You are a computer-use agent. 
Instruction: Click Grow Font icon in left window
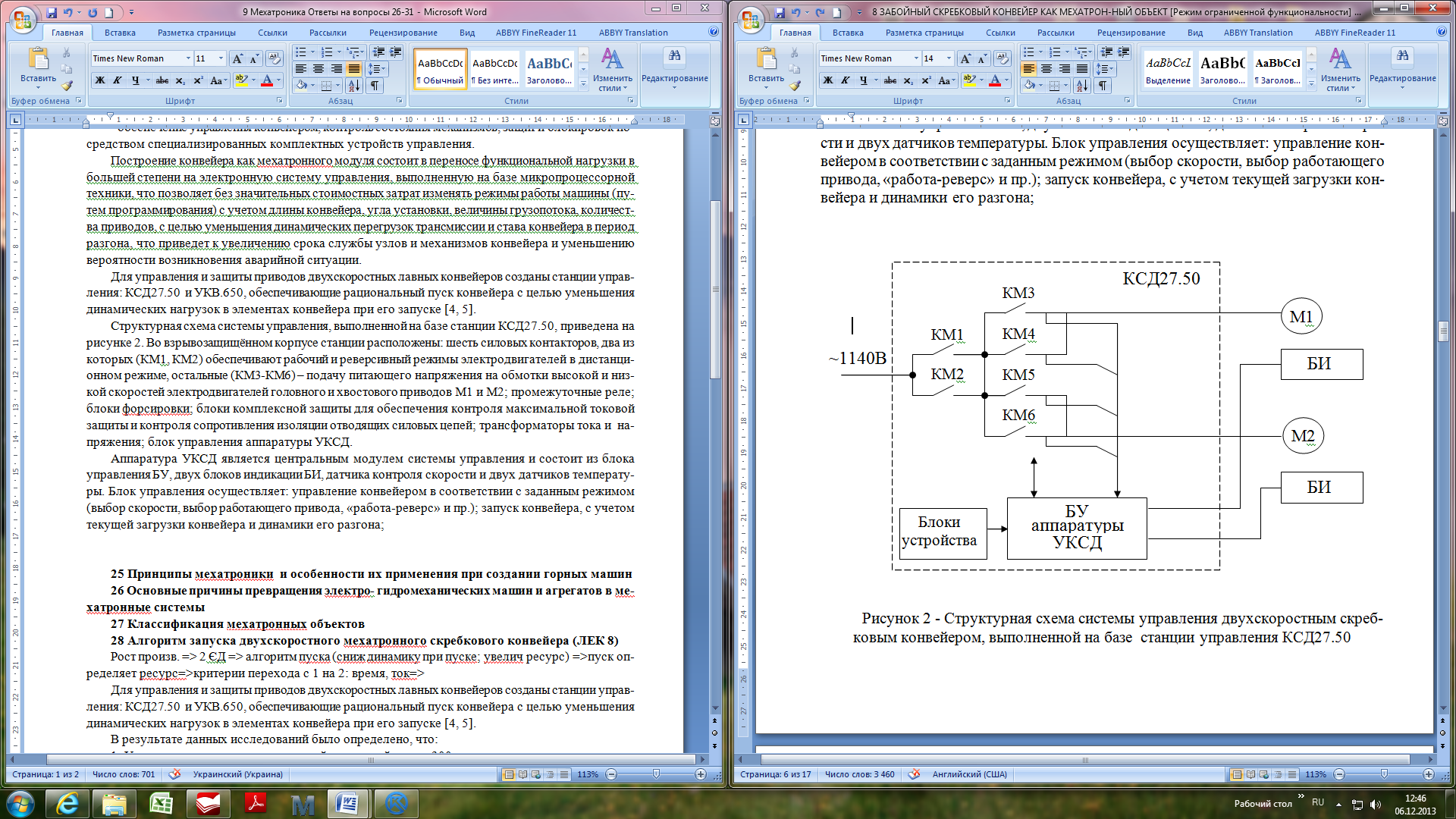[x=237, y=58]
